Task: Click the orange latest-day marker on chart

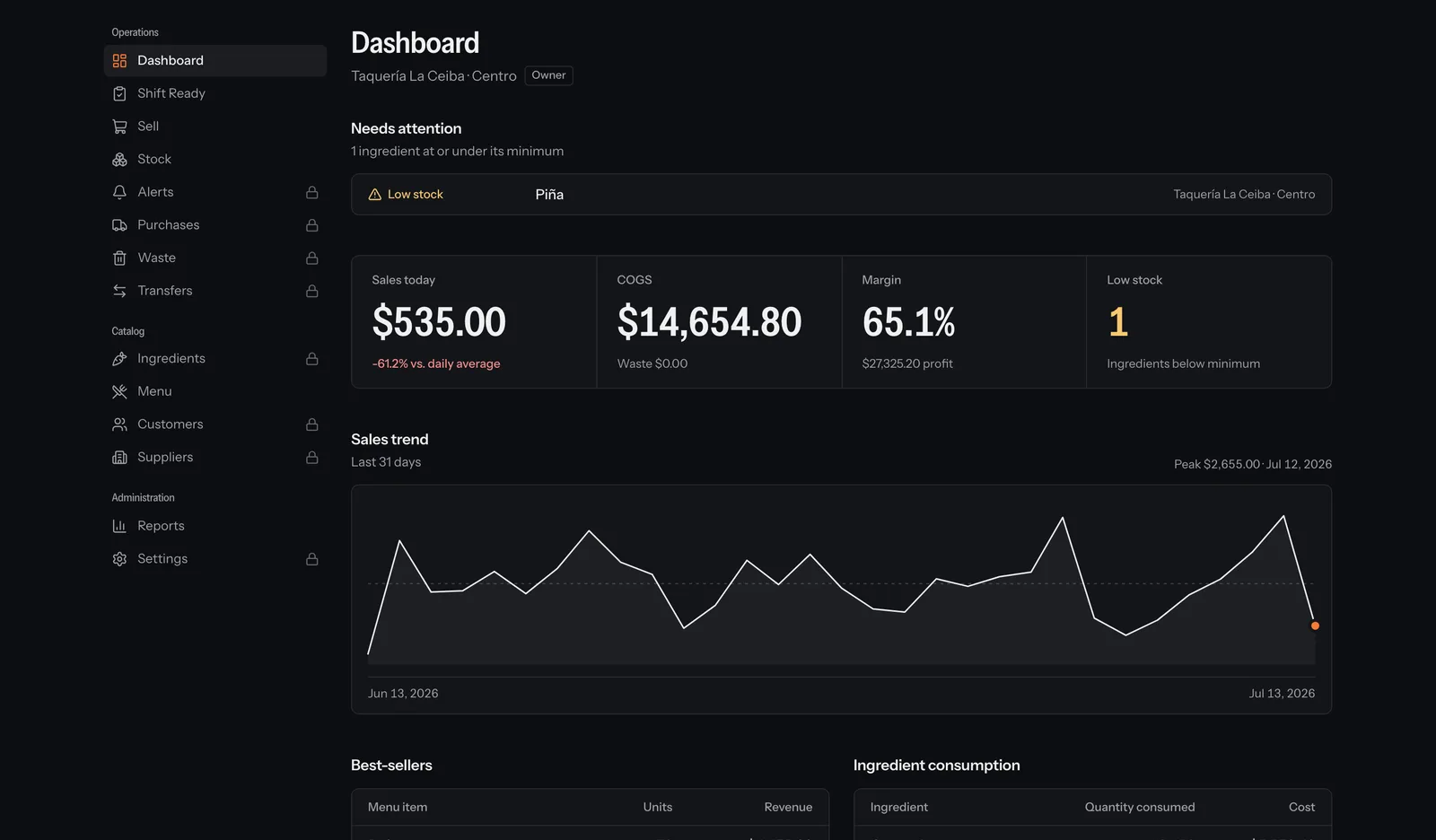Action: click(1315, 626)
